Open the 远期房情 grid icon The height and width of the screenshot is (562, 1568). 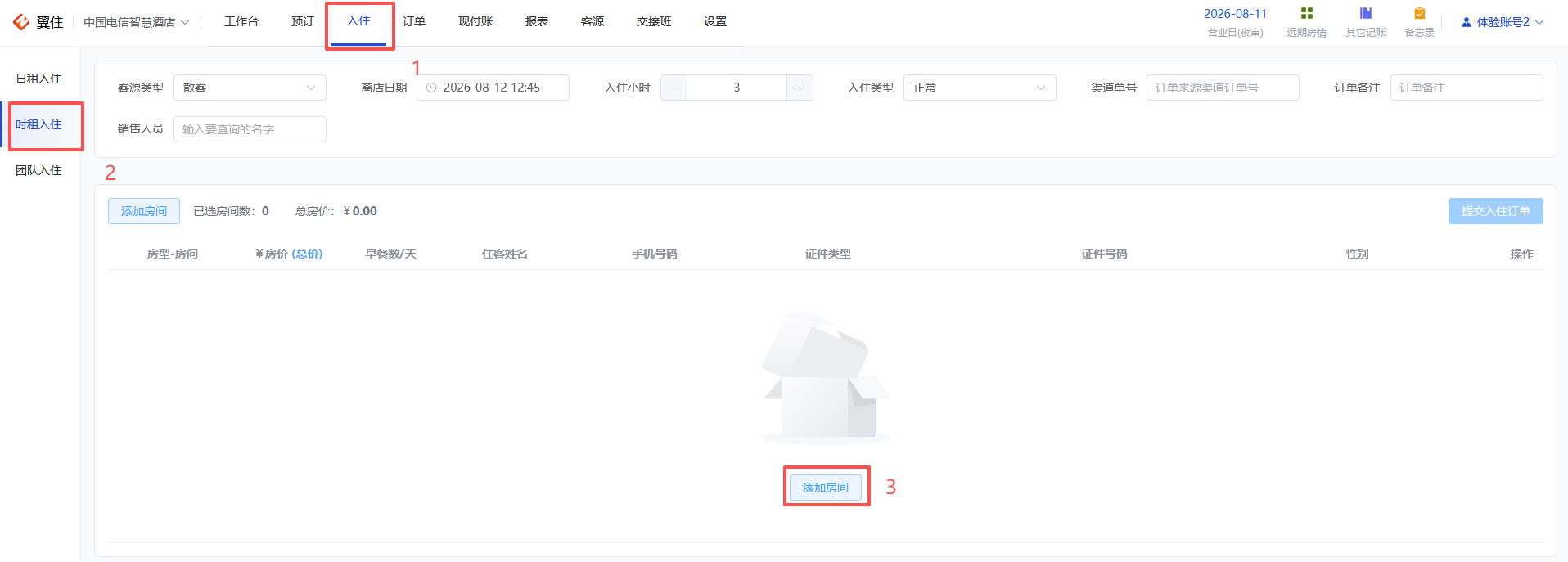click(x=1306, y=13)
